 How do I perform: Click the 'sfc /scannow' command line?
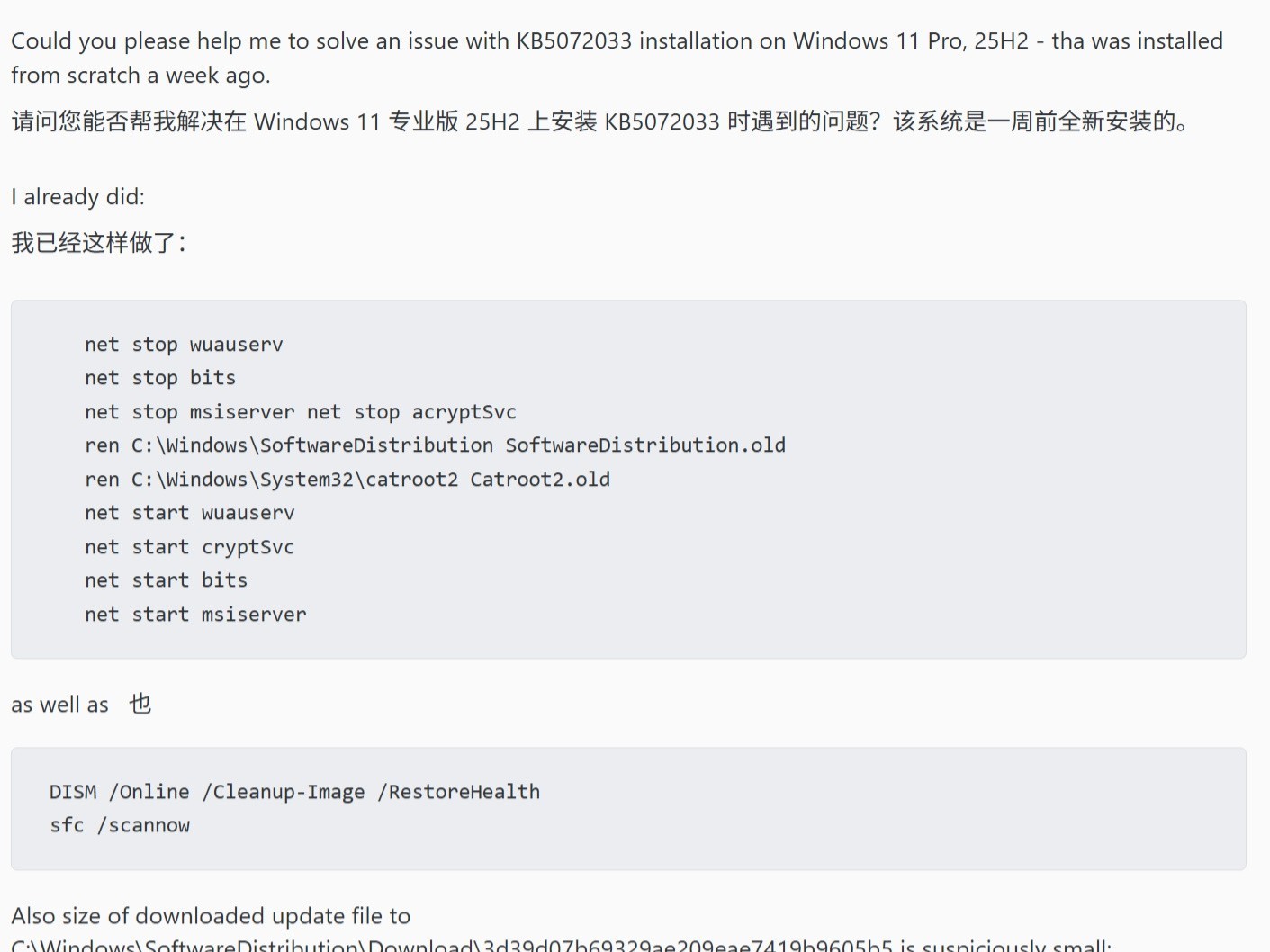tap(120, 825)
